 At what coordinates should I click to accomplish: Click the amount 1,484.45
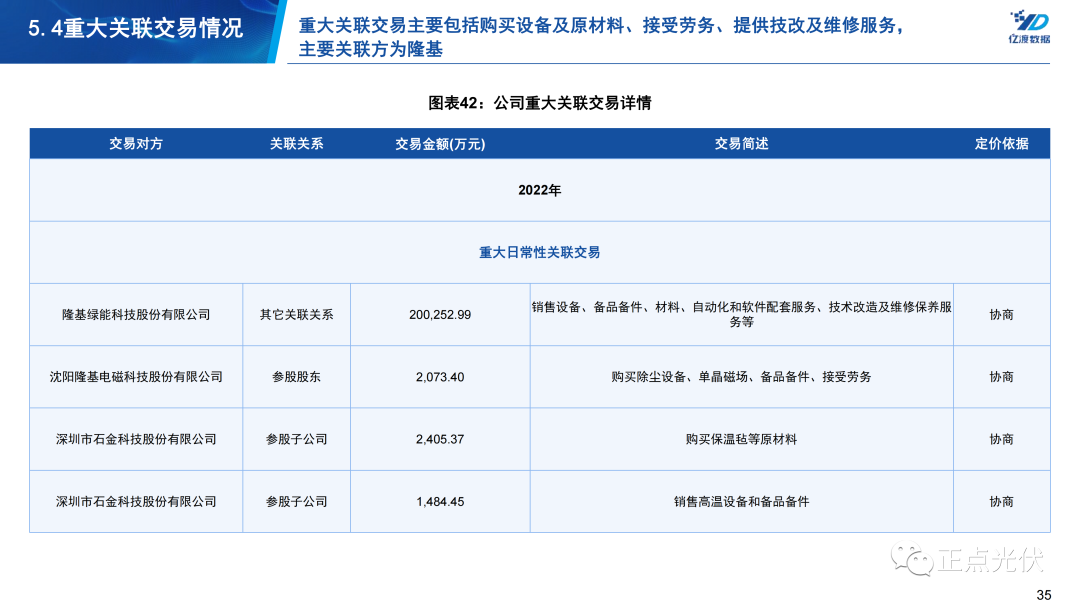click(x=440, y=502)
